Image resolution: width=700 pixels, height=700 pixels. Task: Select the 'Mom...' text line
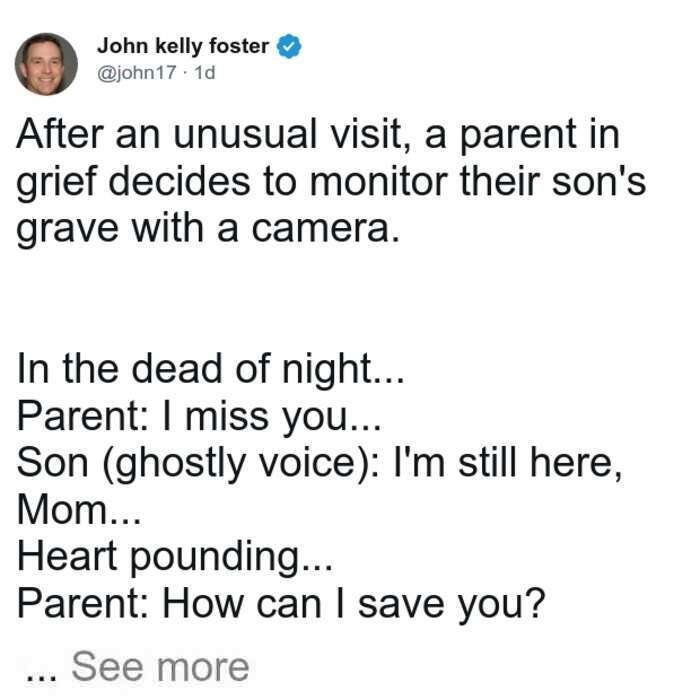[79, 510]
